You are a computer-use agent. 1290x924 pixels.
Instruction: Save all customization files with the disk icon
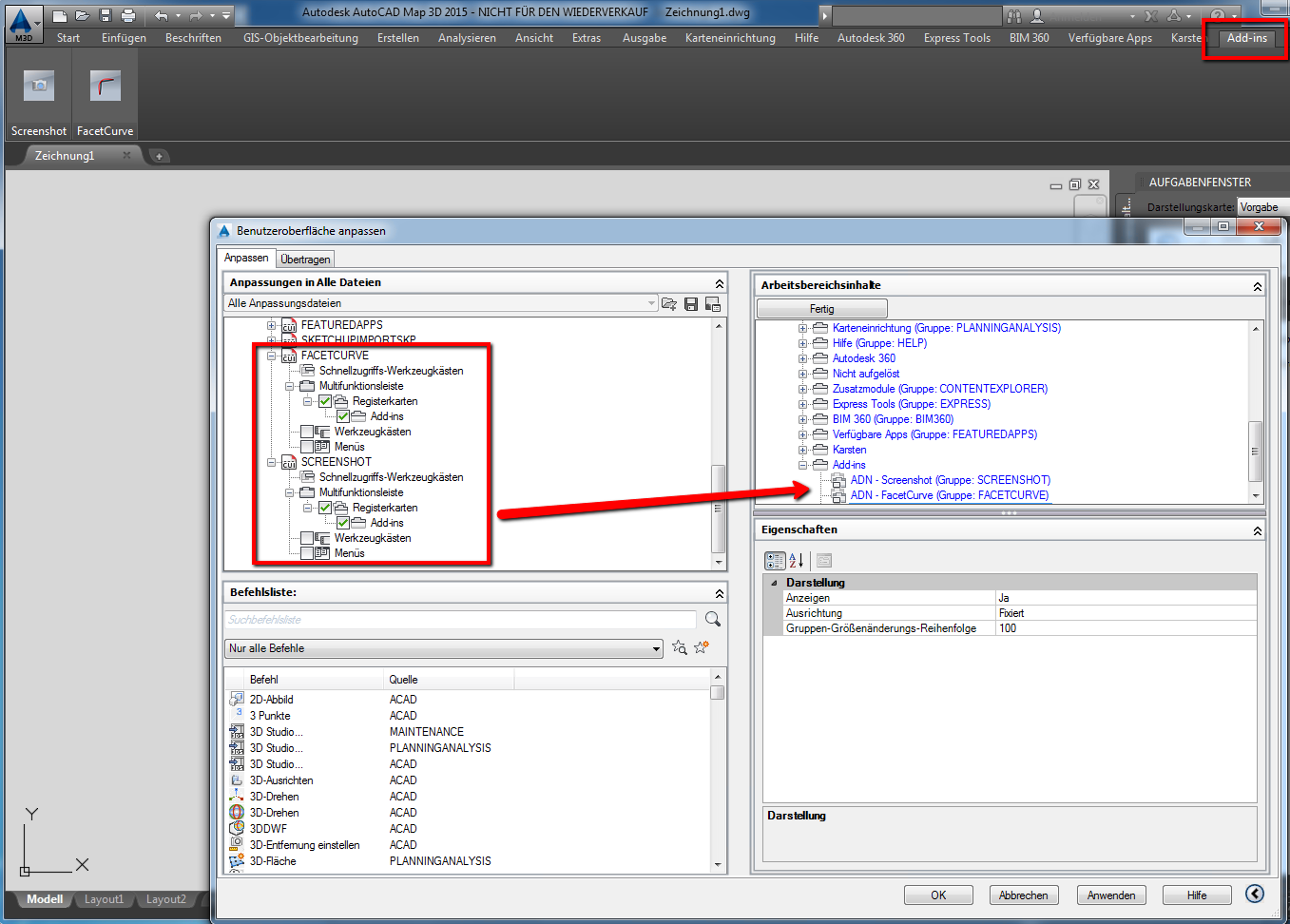691,304
